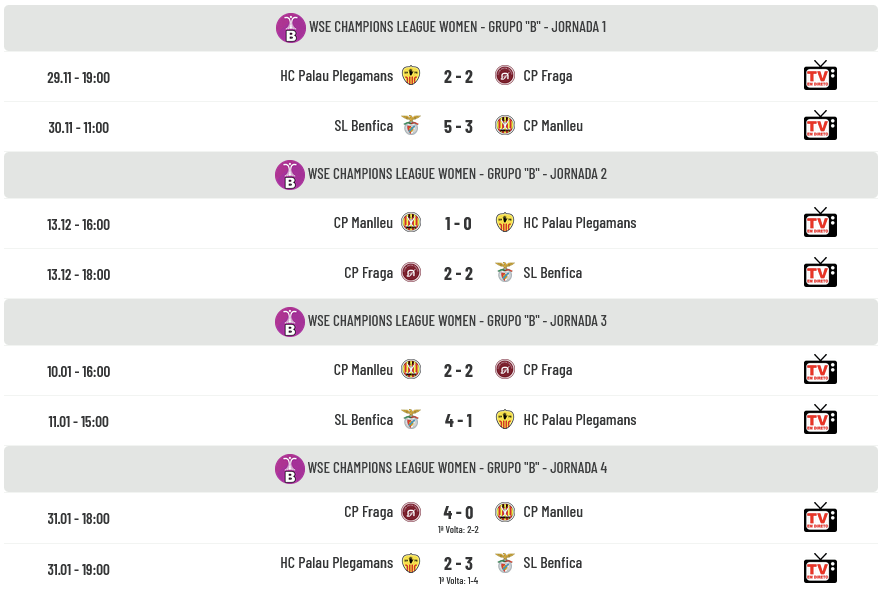
Task: Open live TV for Fraga vs Benfica 13.12
Action: coord(820,273)
